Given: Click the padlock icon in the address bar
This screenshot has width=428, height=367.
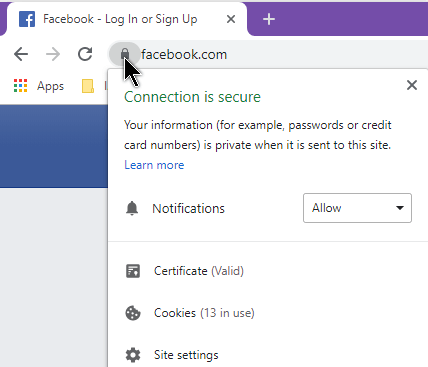Looking at the screenshot, I should click(x=125, y=54).
